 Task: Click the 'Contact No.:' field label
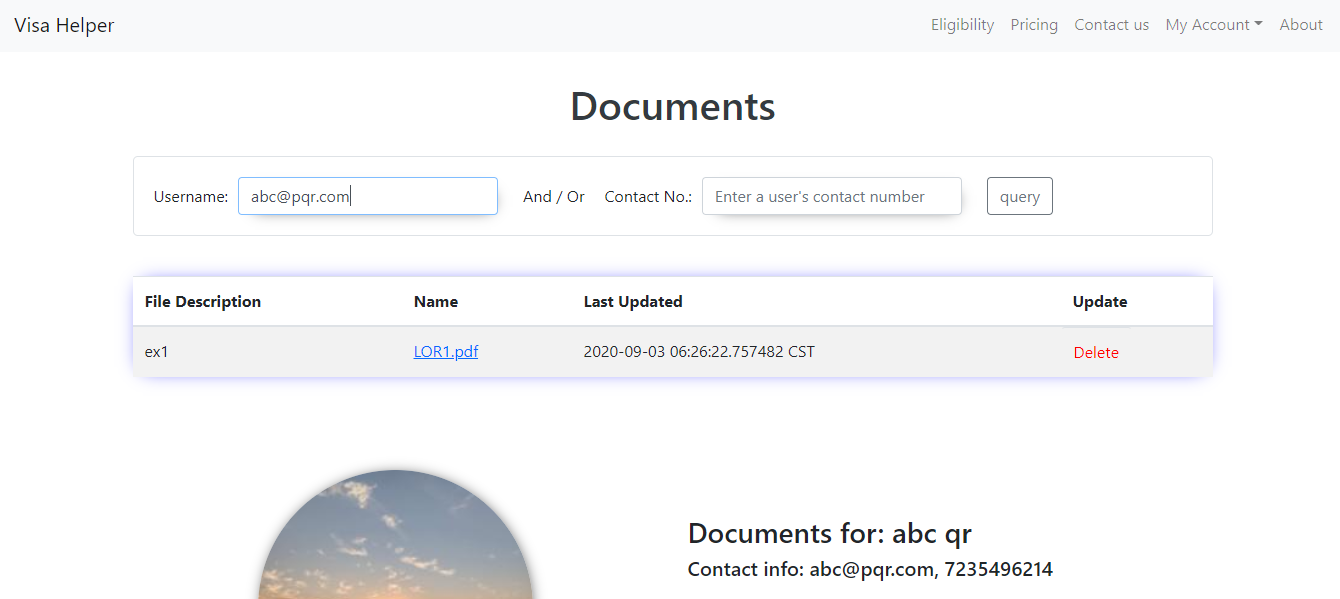coord(648,197)
